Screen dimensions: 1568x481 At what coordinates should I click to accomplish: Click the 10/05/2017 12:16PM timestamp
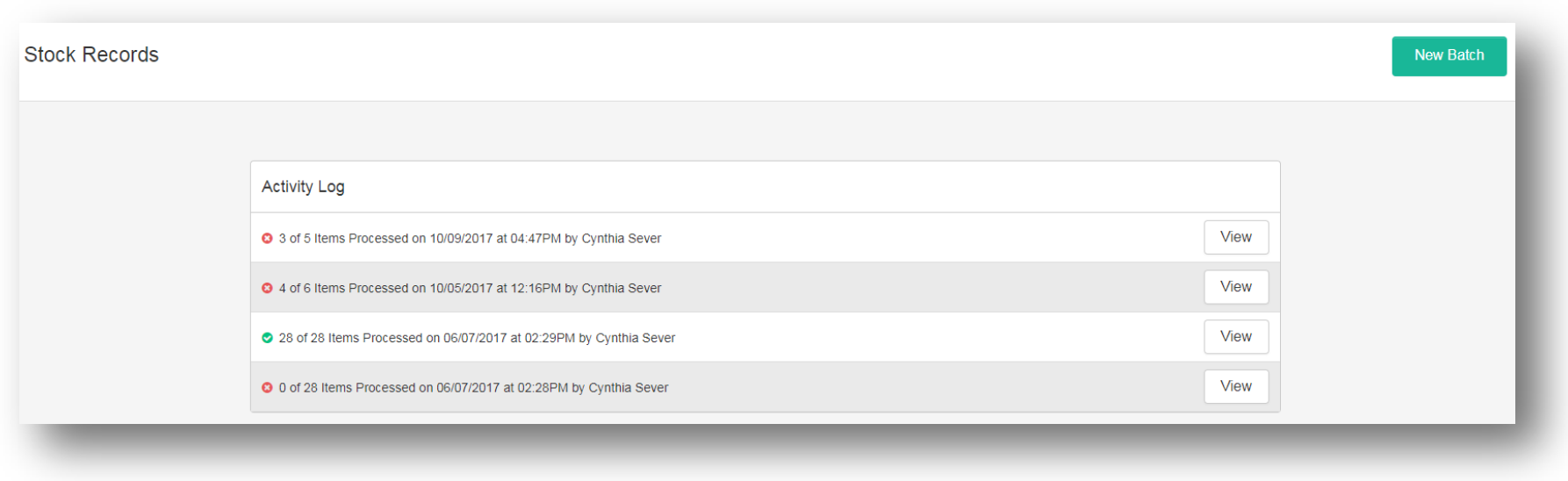click(495, 288)
